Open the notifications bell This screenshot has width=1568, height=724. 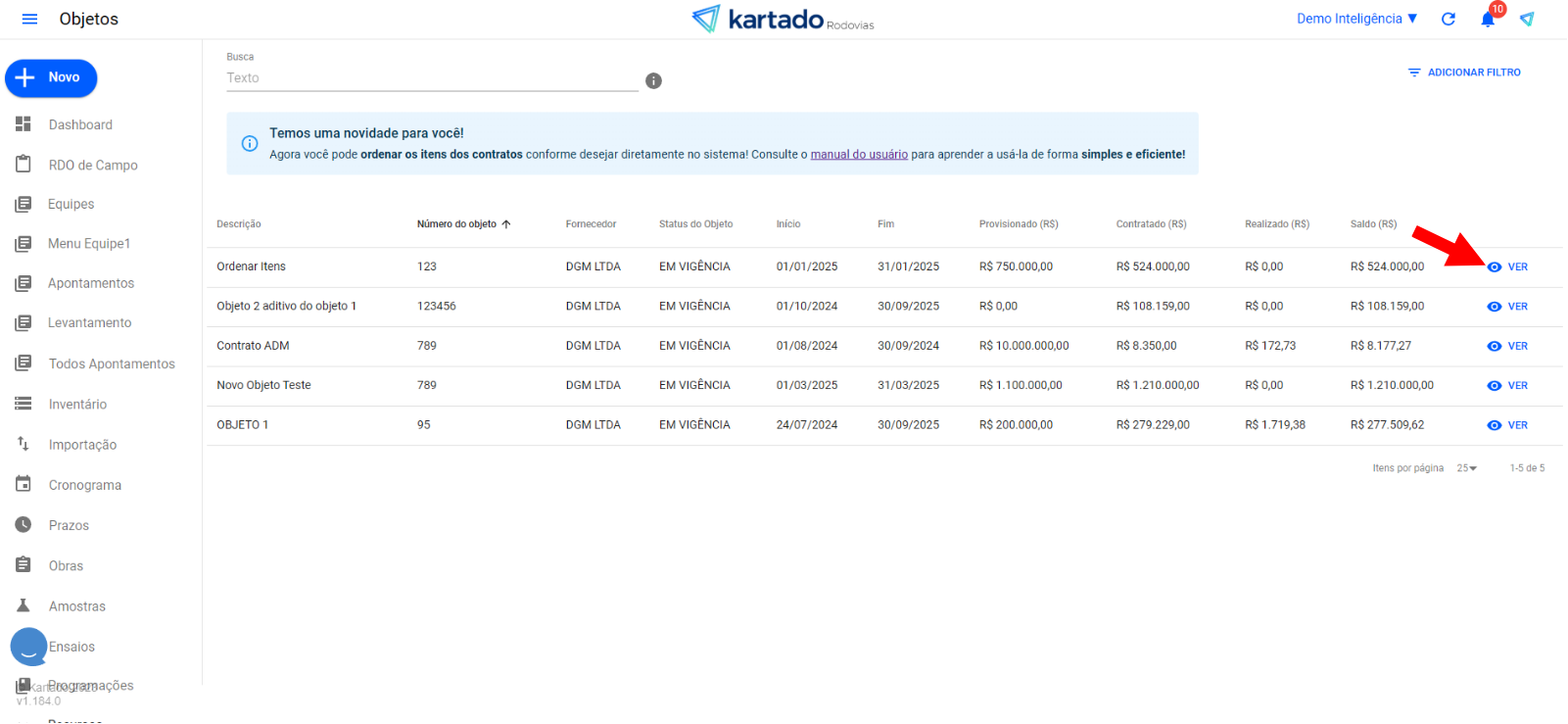(1488, 20)
